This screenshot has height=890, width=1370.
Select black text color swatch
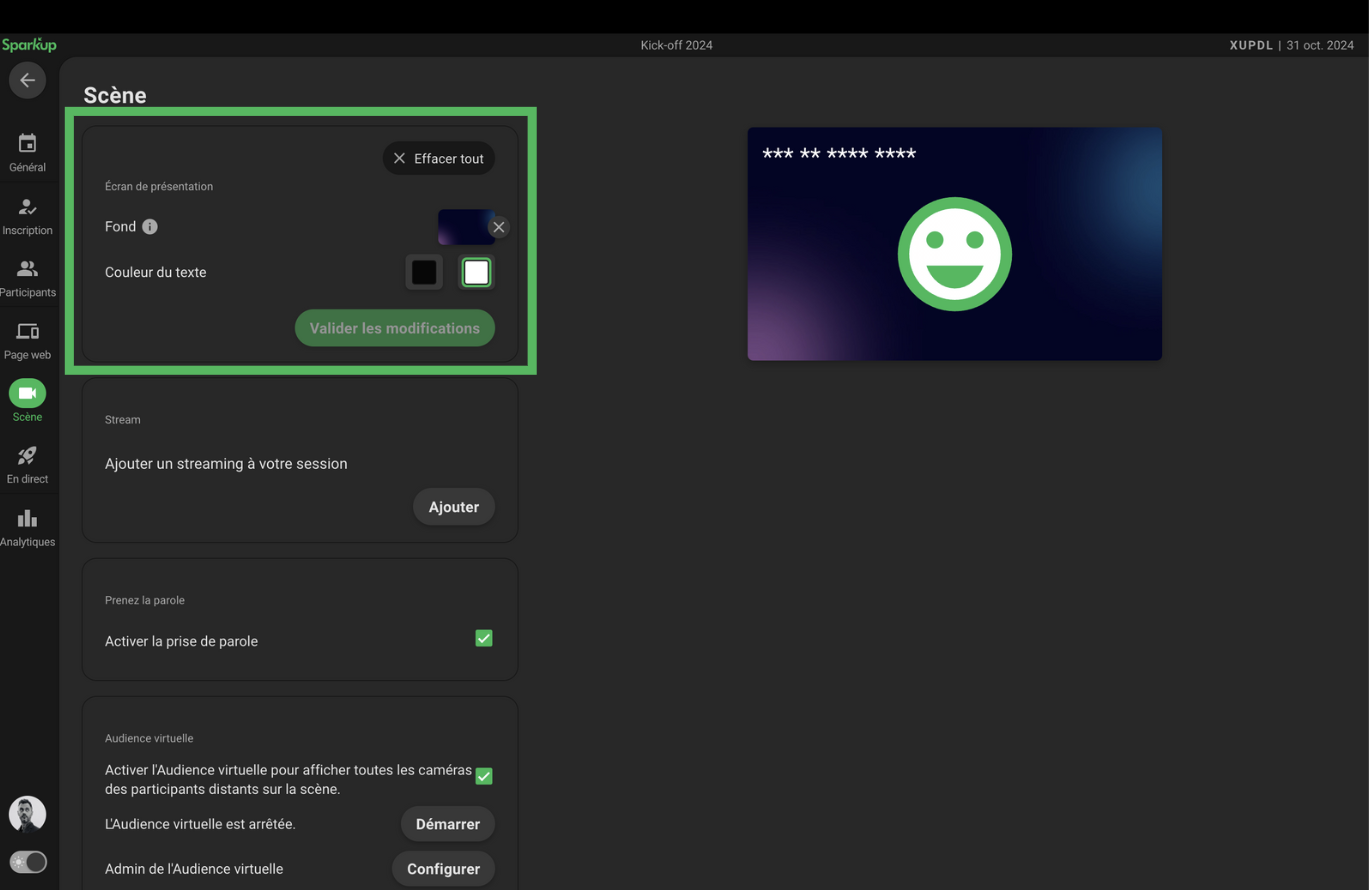424,272
